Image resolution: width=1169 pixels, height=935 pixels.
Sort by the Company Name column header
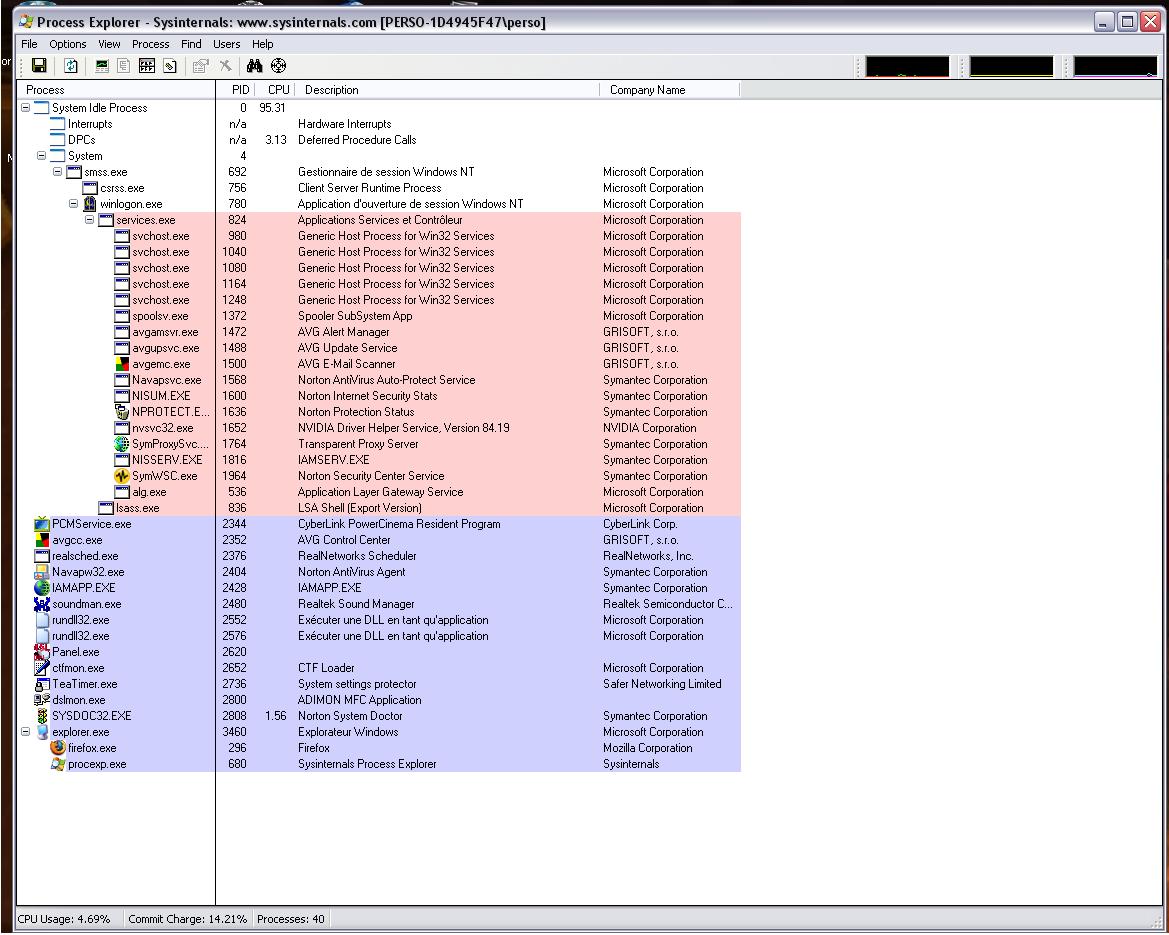click(x=669, y=90)
